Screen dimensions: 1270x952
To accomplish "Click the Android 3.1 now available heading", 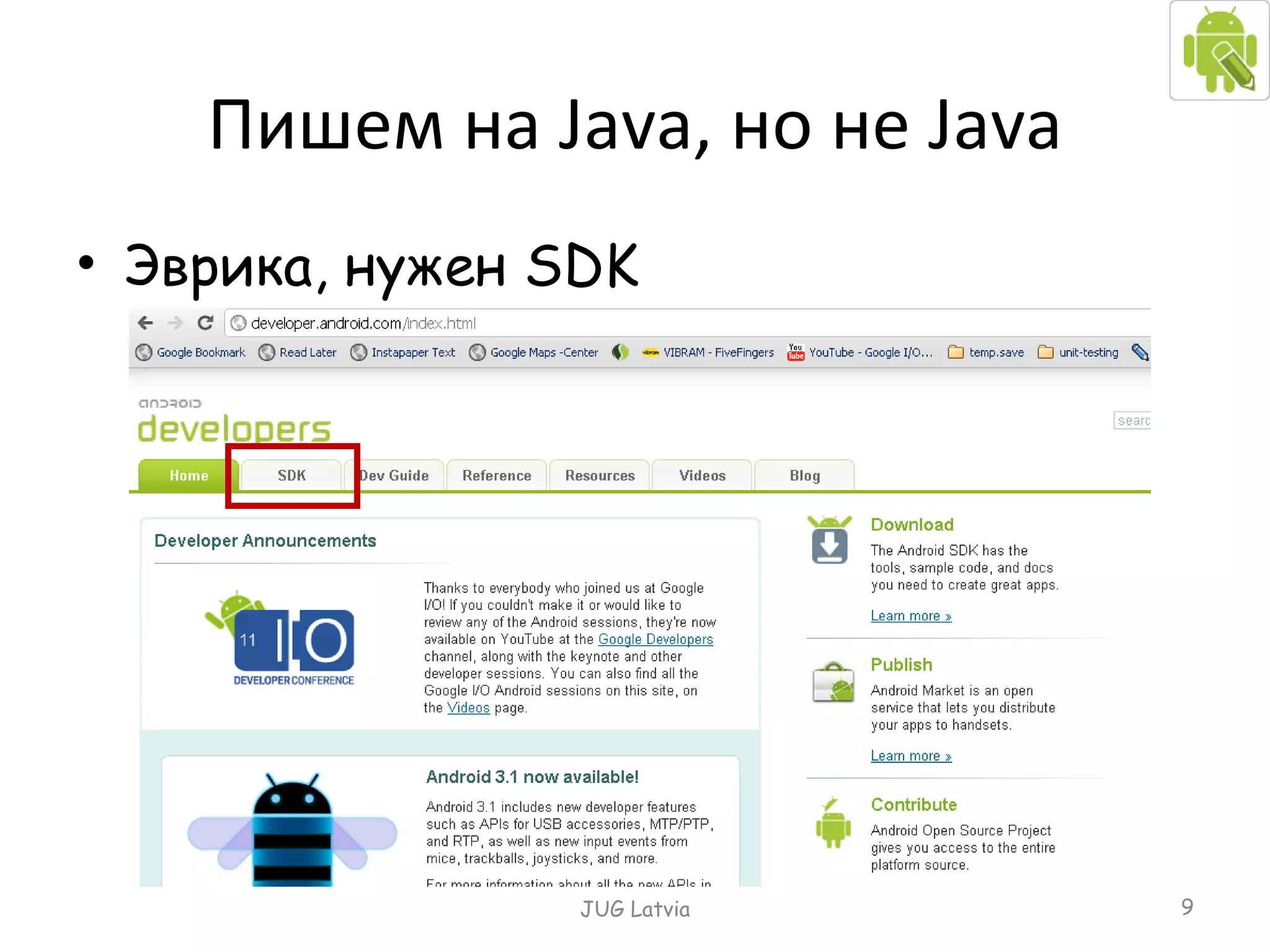I will pyautogui.click(x=532, y=777).
